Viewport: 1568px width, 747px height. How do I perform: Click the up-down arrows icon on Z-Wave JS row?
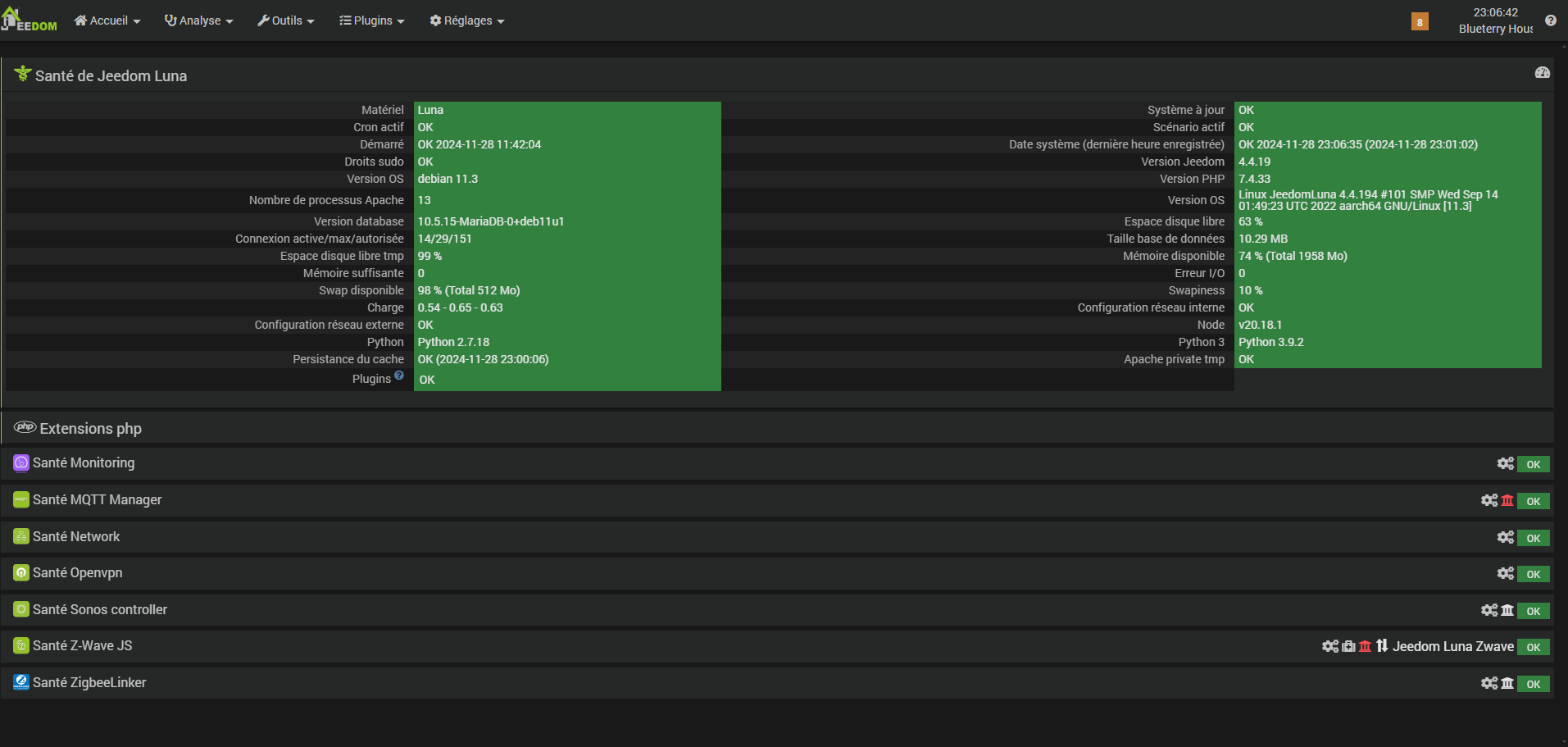pos(1382,646)
